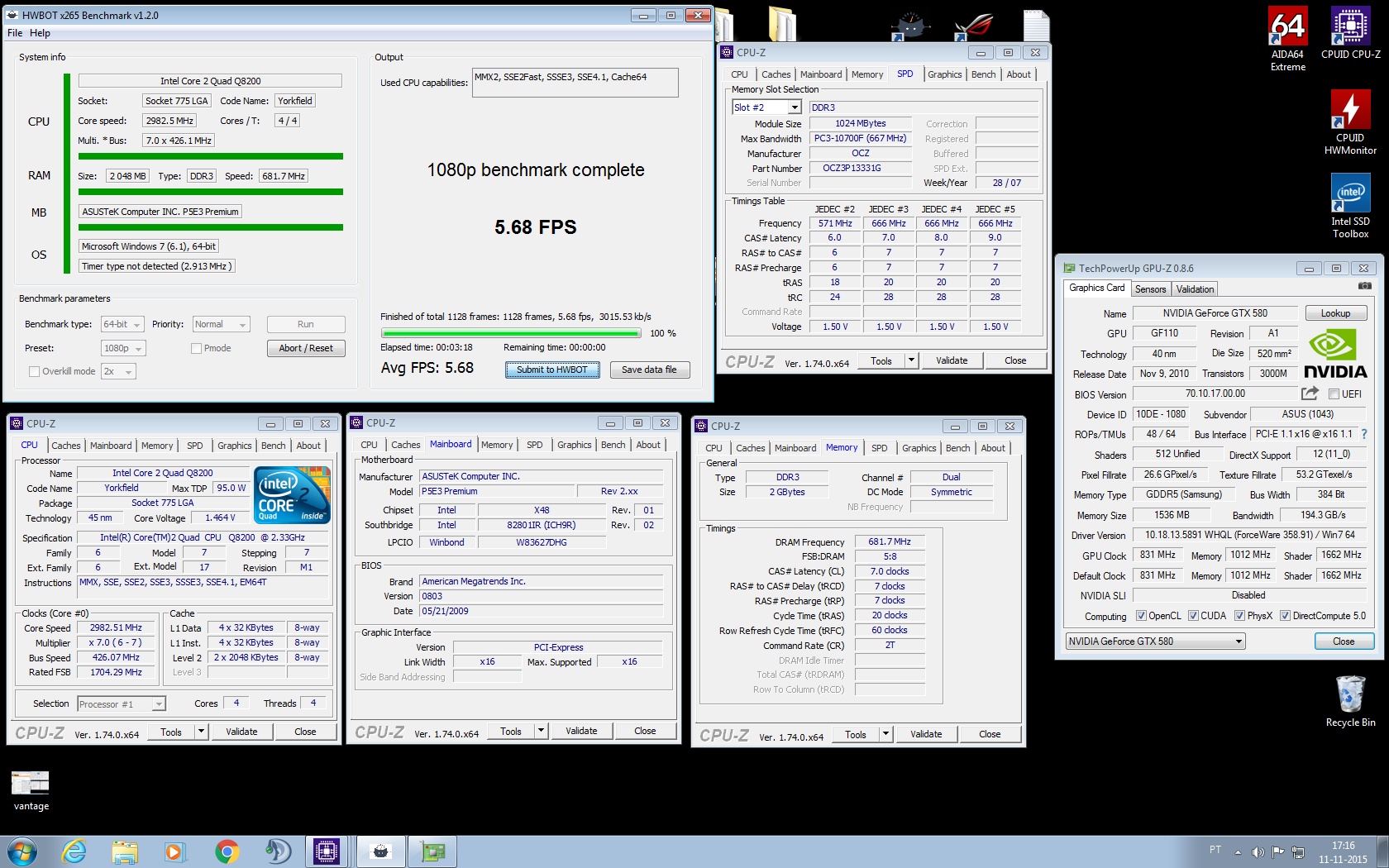Open the Priority Normal dropdown
Viewport: 1389px width, 868px height.
tap(221, 324)
